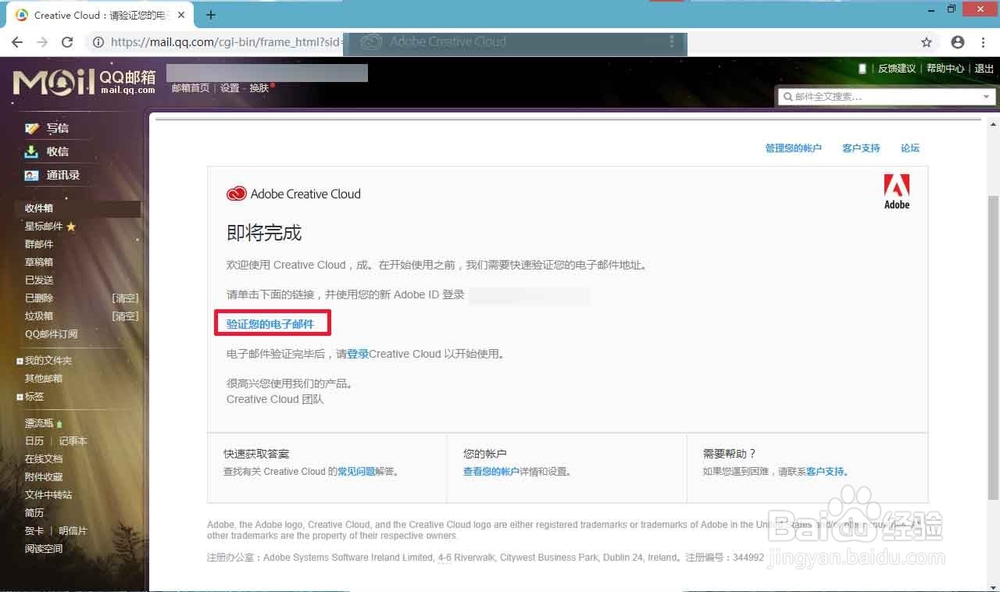Open 邮箱首页 link
1000x592 pixels.
(190, 88)
